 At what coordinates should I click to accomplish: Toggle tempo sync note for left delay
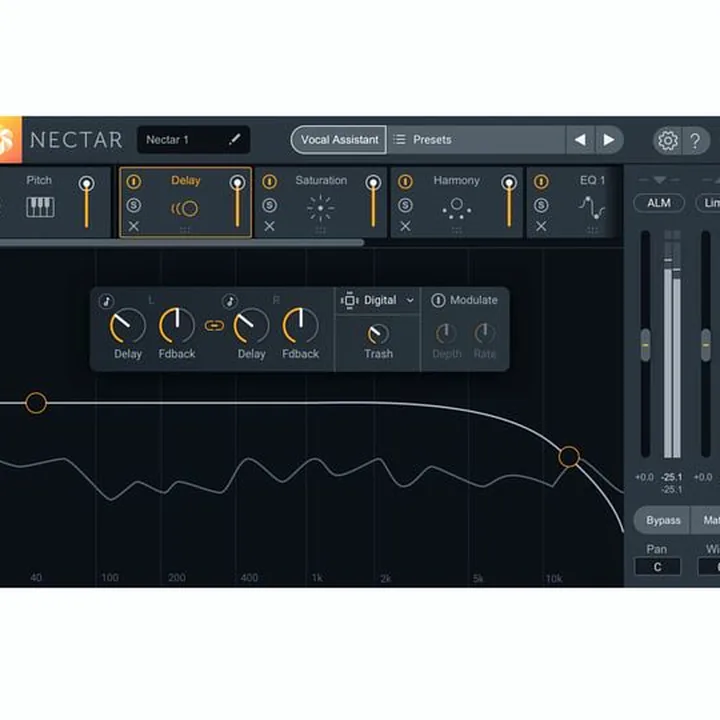[107, 301]
